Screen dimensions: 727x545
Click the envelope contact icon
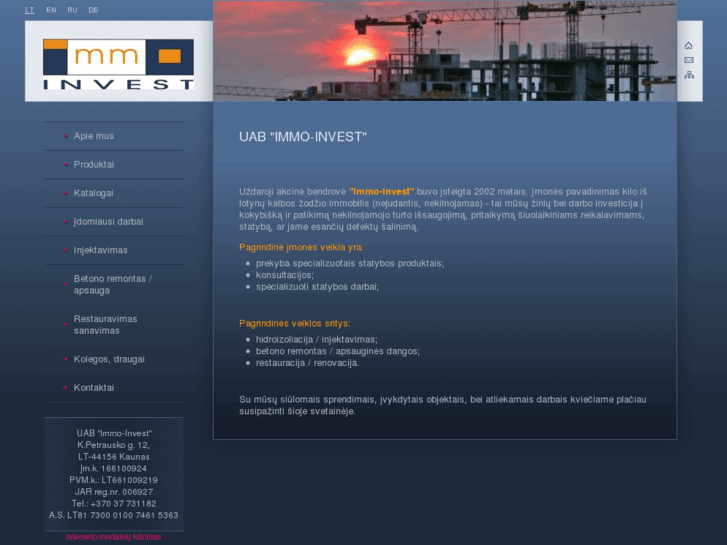point(689,60)
